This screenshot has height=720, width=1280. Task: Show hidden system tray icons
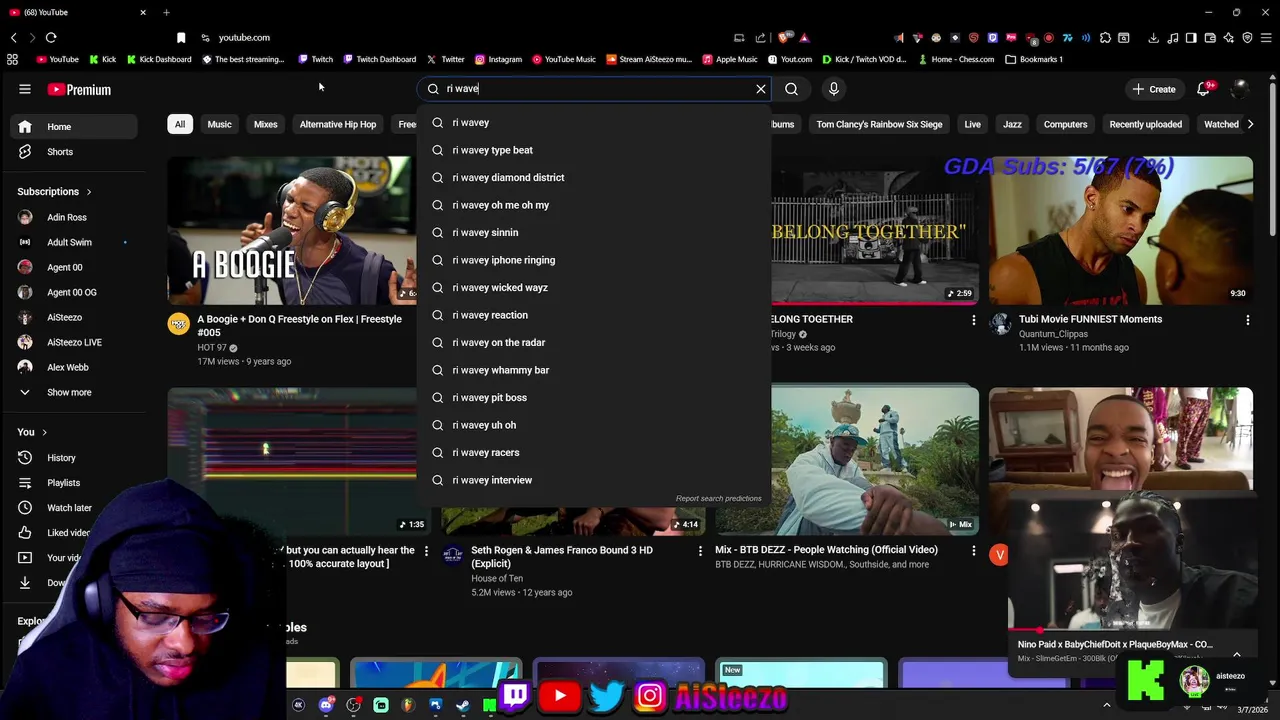pos(1106,705)
